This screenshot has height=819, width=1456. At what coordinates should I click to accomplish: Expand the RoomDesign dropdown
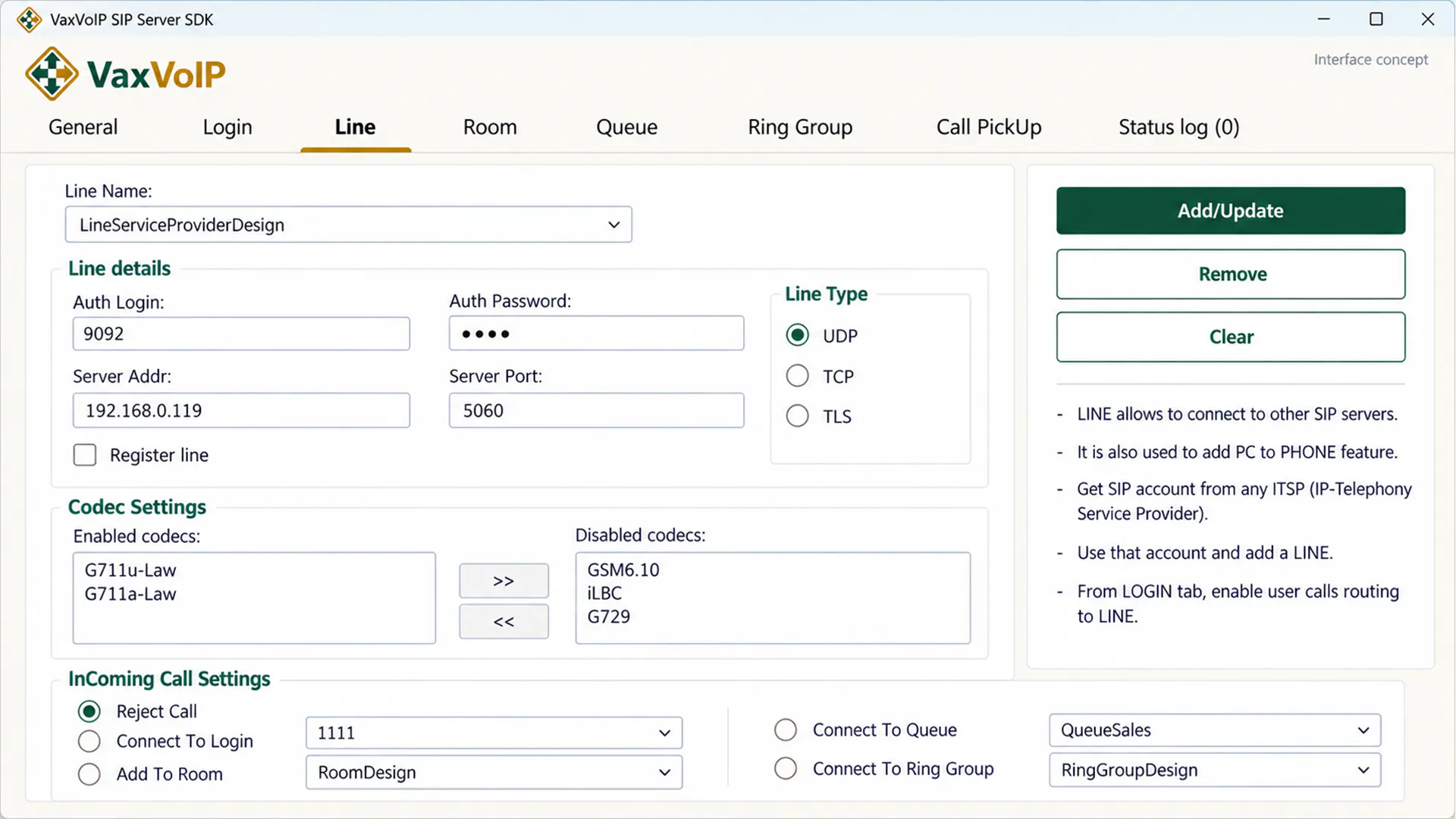(494, 772)
